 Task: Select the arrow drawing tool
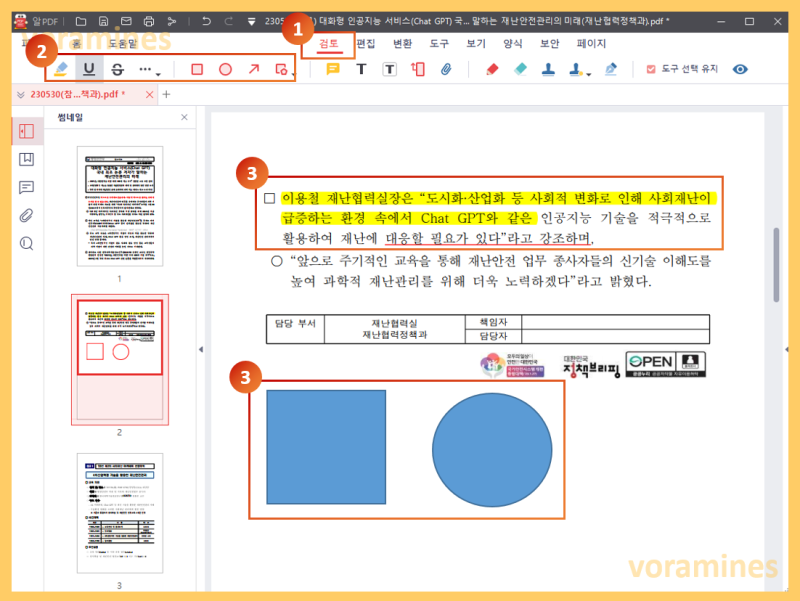coord(254,69)
